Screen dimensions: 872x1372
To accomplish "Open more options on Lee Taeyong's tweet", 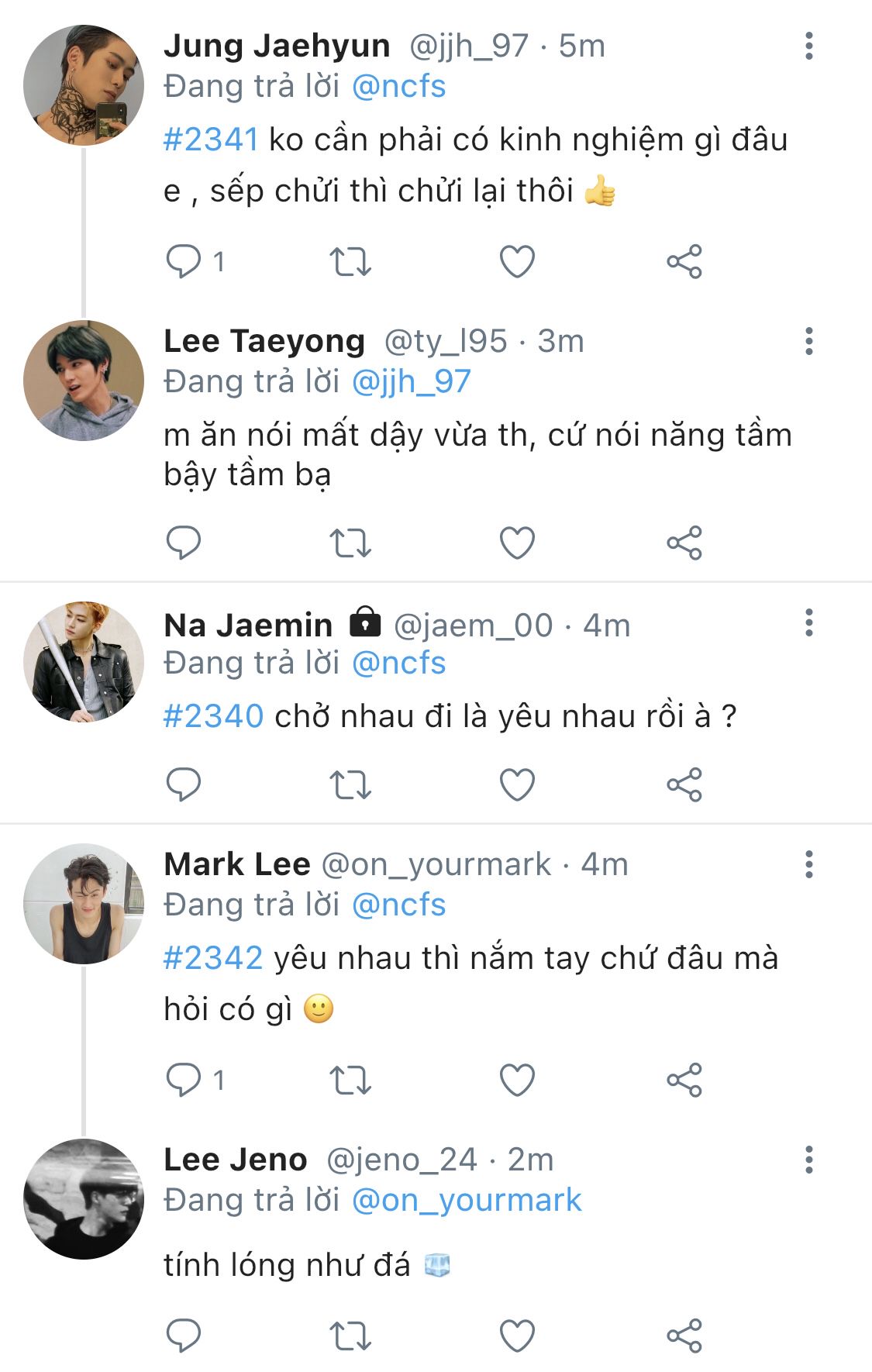I will [x=808, y=341].
